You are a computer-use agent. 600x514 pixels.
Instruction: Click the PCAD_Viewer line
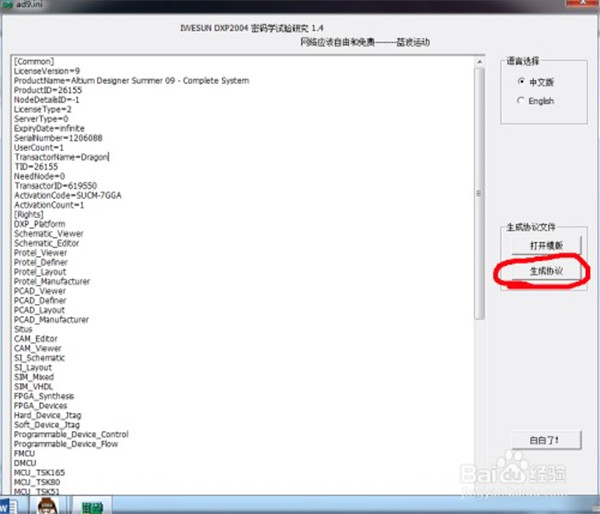[40, 291]
